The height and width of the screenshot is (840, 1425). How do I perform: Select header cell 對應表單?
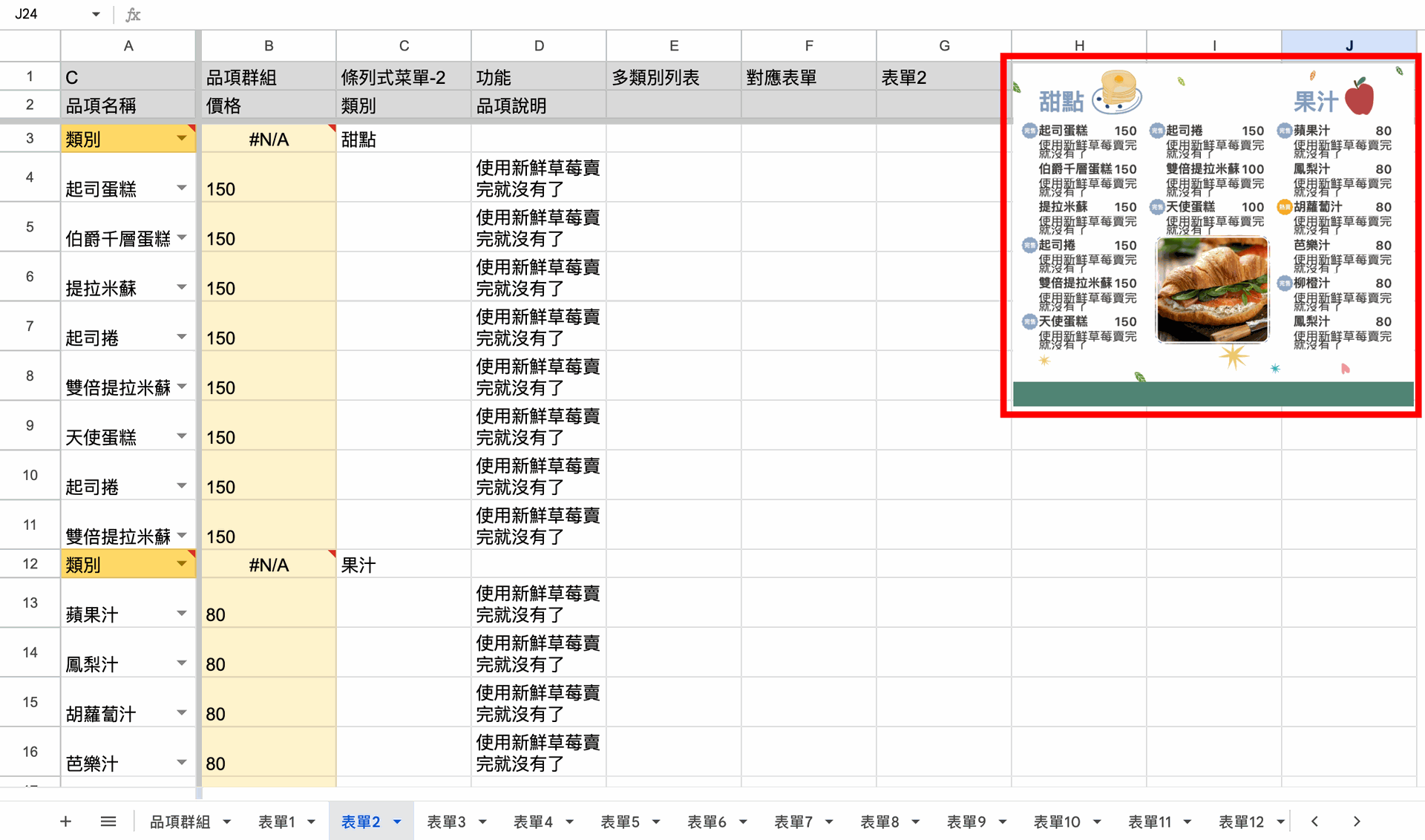809,76
